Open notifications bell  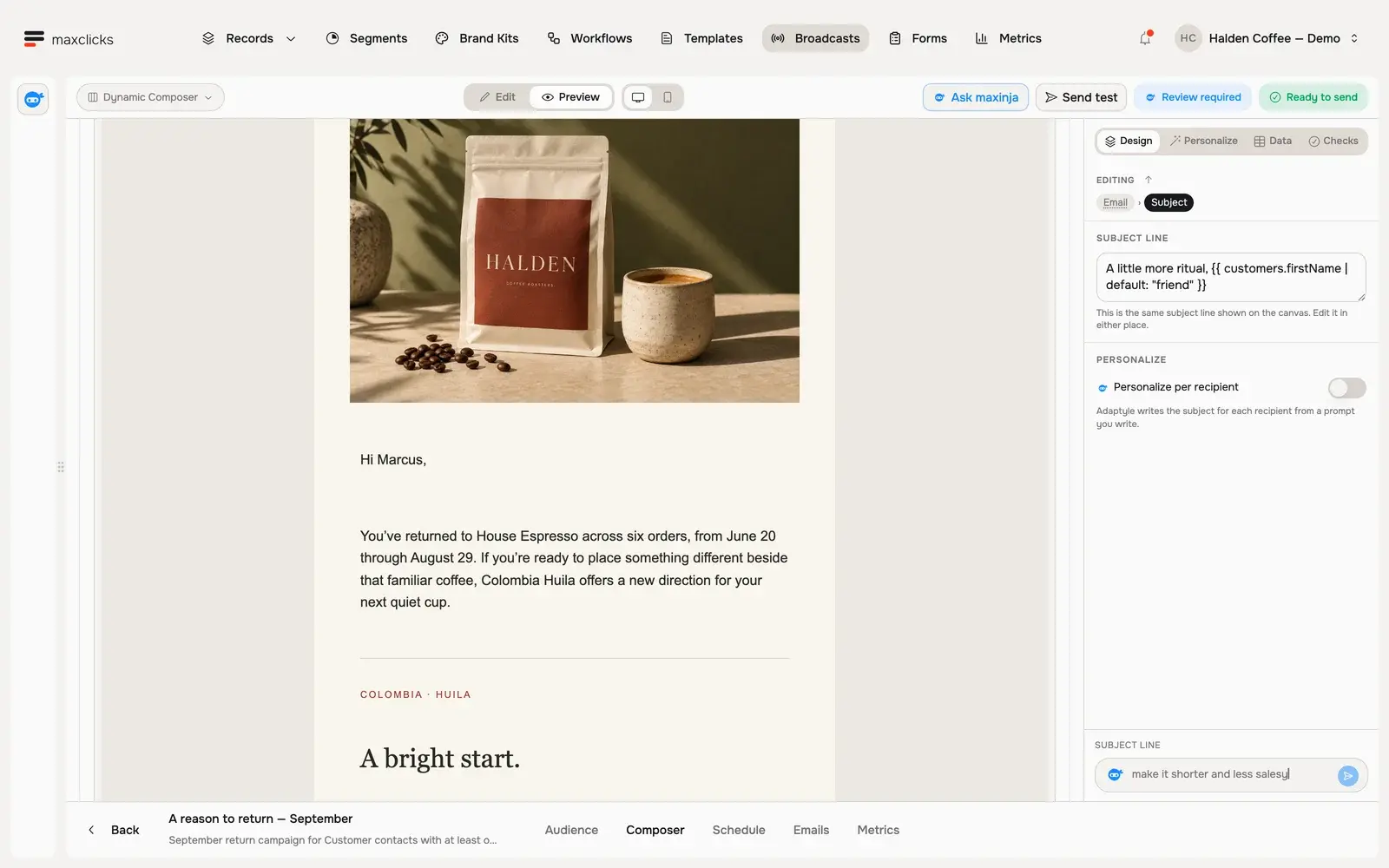click(1145, 38)
